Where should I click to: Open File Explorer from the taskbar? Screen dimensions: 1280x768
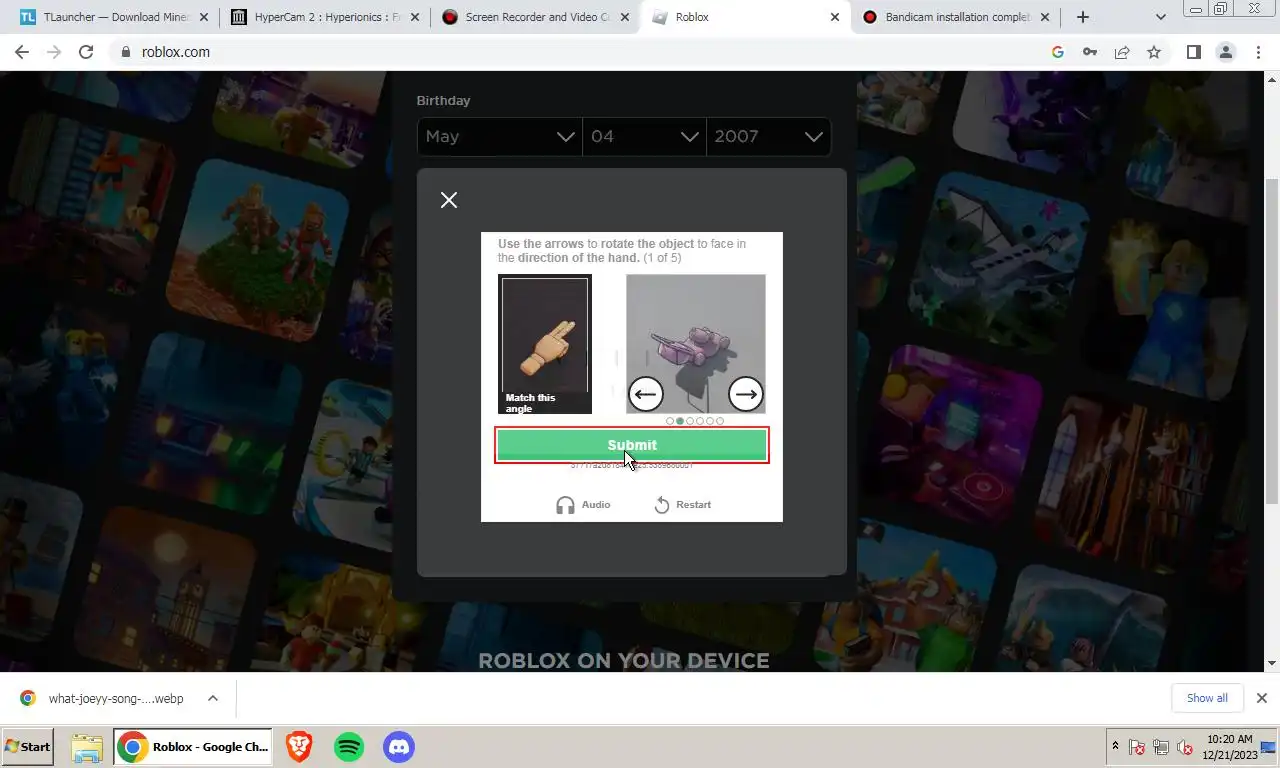tap(87, 747)
